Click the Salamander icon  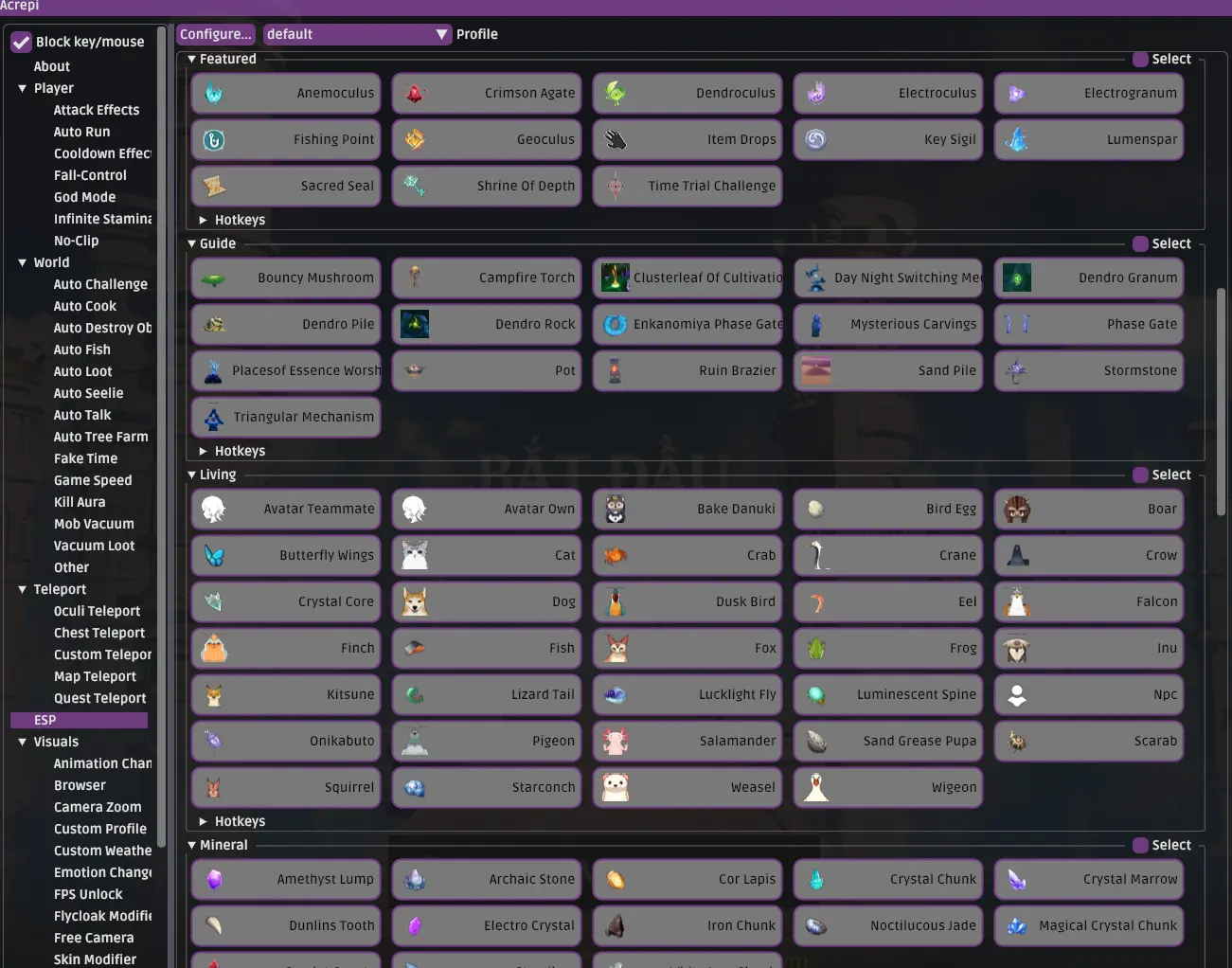[x=616, y=741]
